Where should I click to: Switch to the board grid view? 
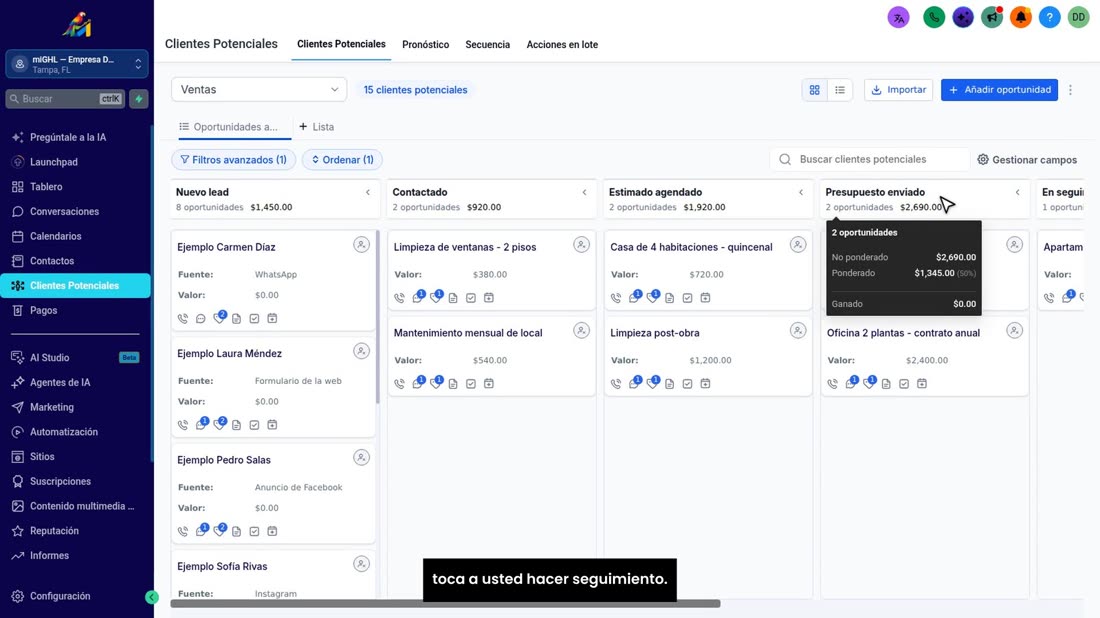814,90
